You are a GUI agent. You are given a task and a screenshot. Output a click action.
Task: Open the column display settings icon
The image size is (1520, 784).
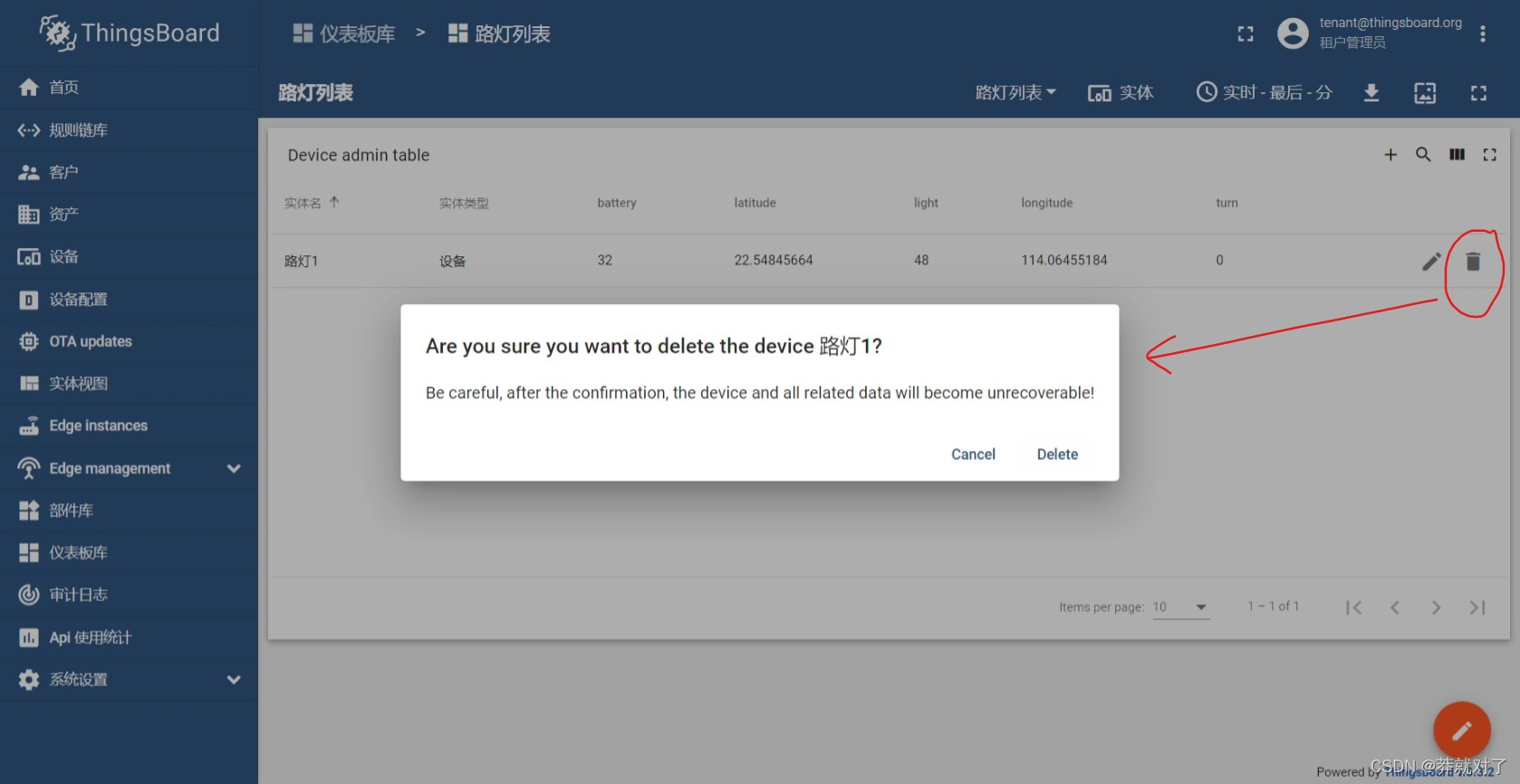pos(1457,155)
